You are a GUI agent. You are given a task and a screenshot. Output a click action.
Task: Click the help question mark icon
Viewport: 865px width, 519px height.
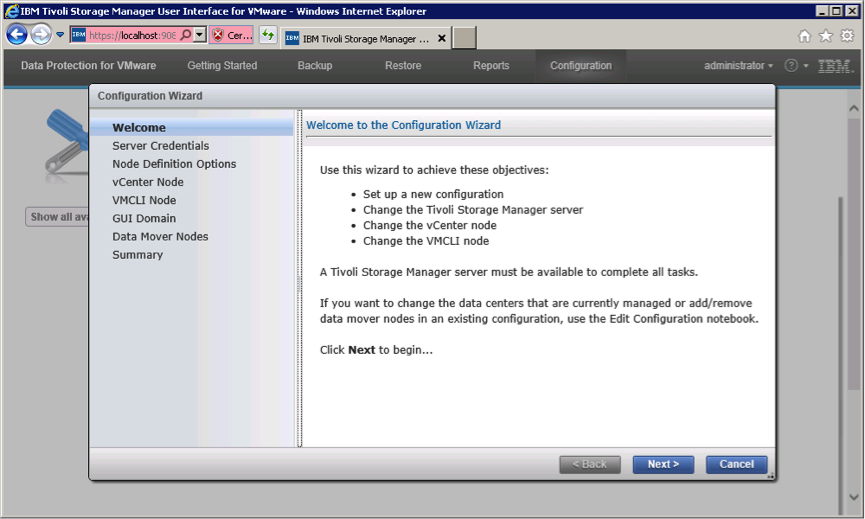click(791, 66)
